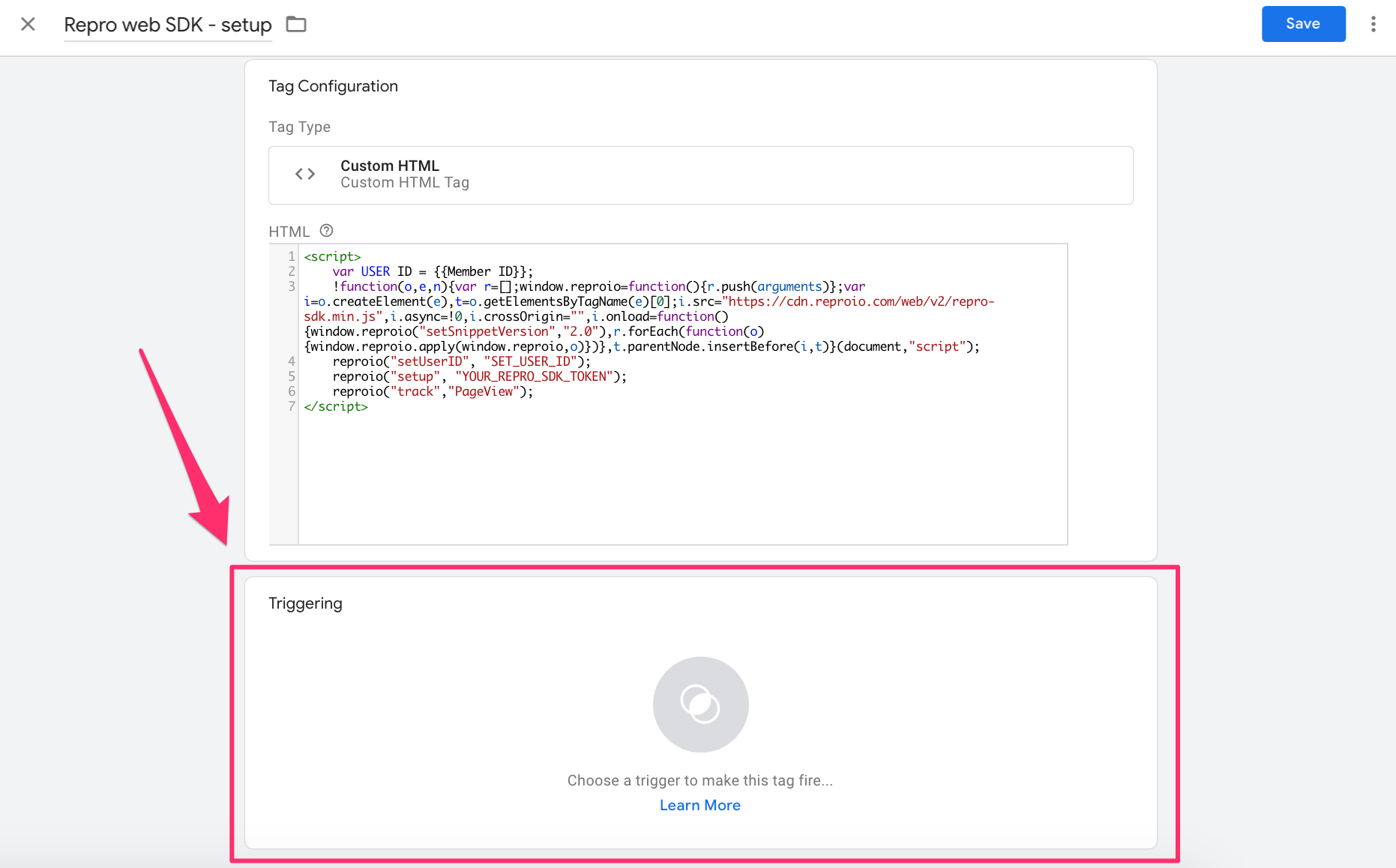Select the Custom HTML tag type box

[x=700, y=175]
